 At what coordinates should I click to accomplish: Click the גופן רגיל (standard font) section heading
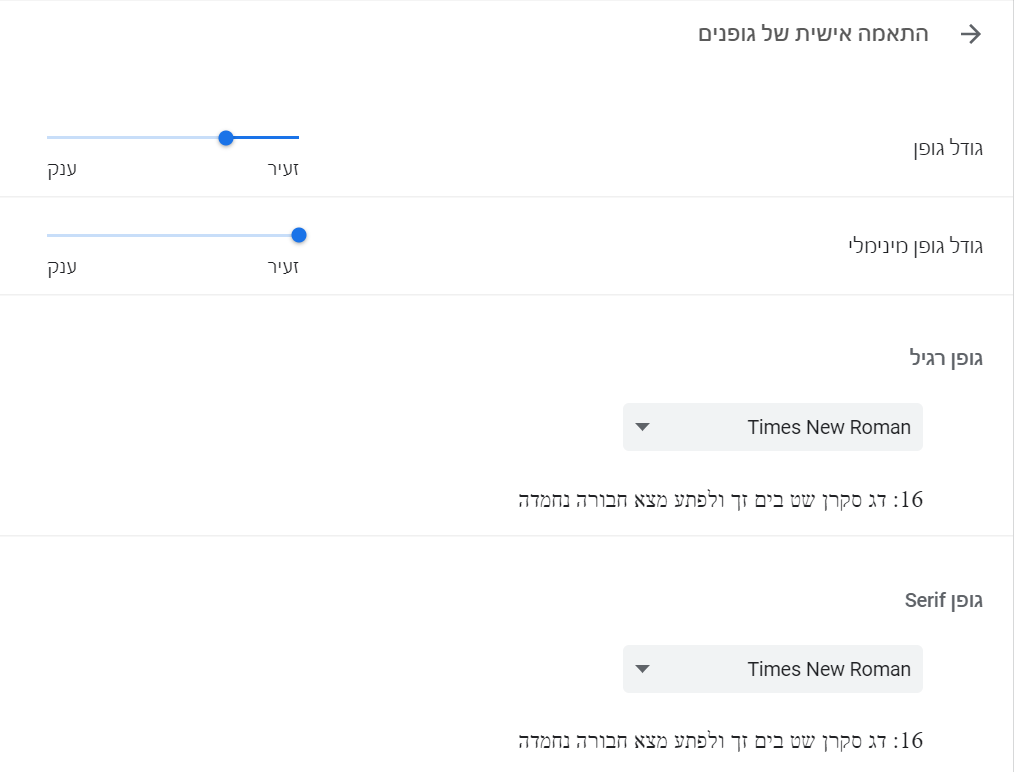pyautogui.click(x=946, y=358)
